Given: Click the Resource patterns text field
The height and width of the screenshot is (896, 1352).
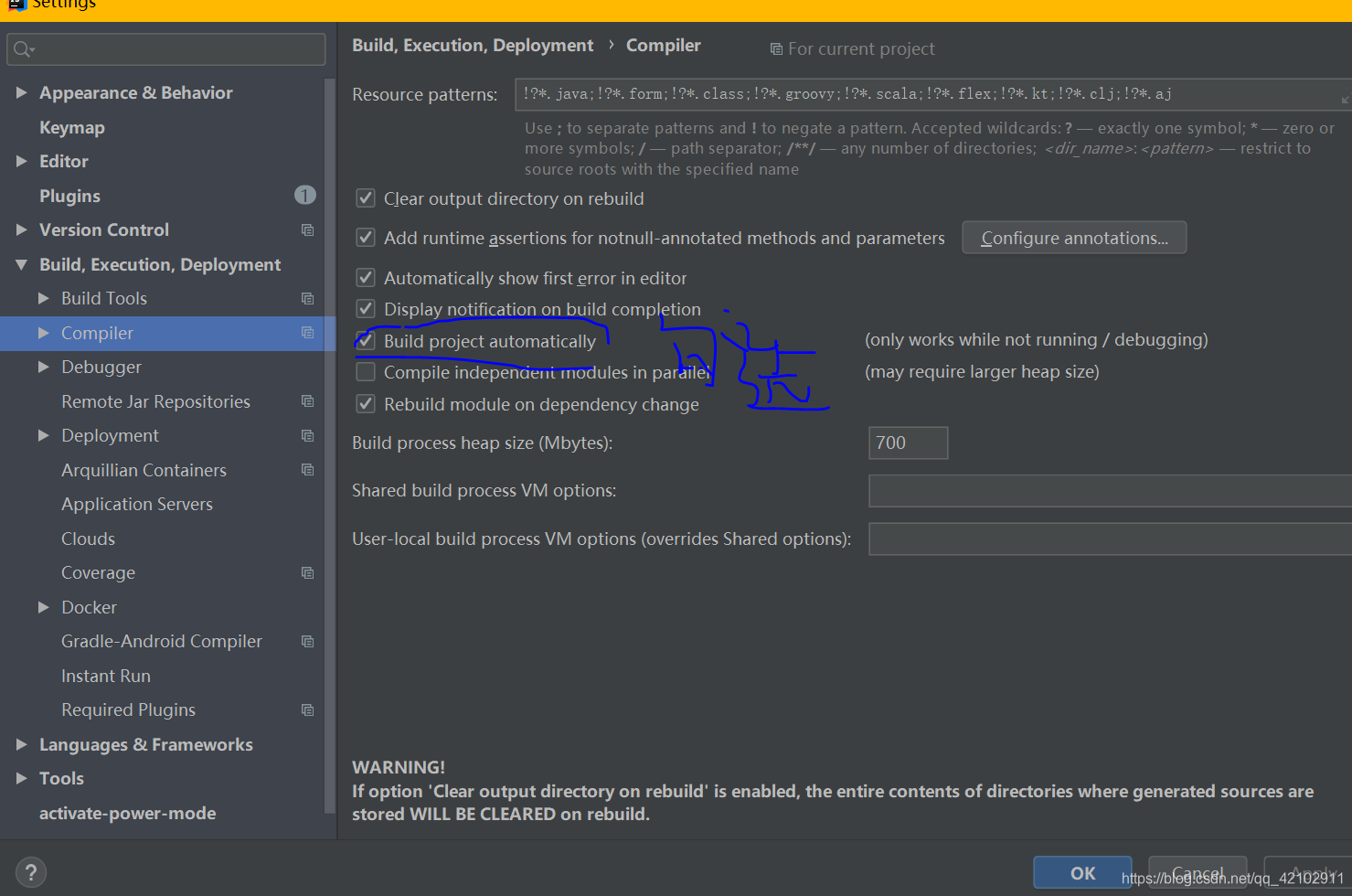Looking at the screenshot, I should 932,94.
